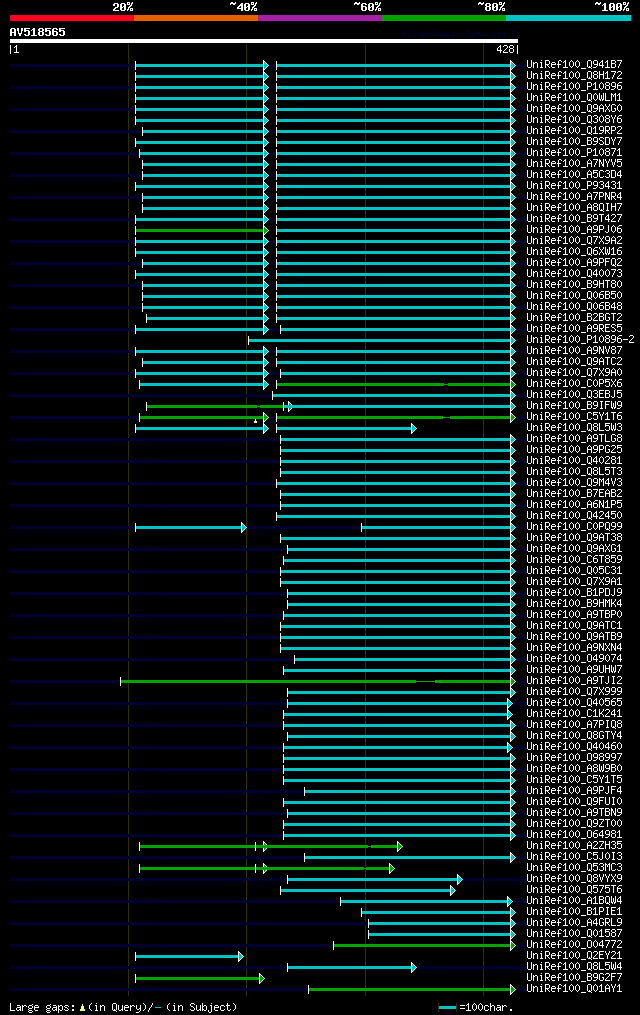Select UniRef100_P10871 label

click(574, 153)
